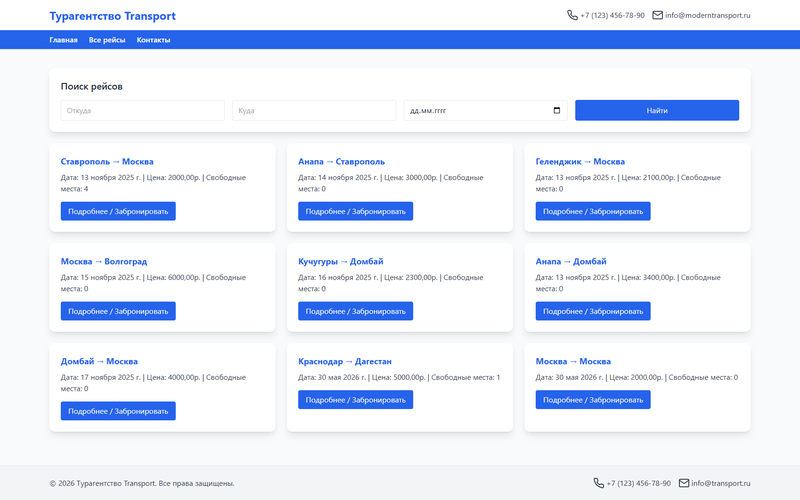Open the Контакты navigation link
Image resolution: width=800 pixels, height=500 pixels.
[153, 40]
